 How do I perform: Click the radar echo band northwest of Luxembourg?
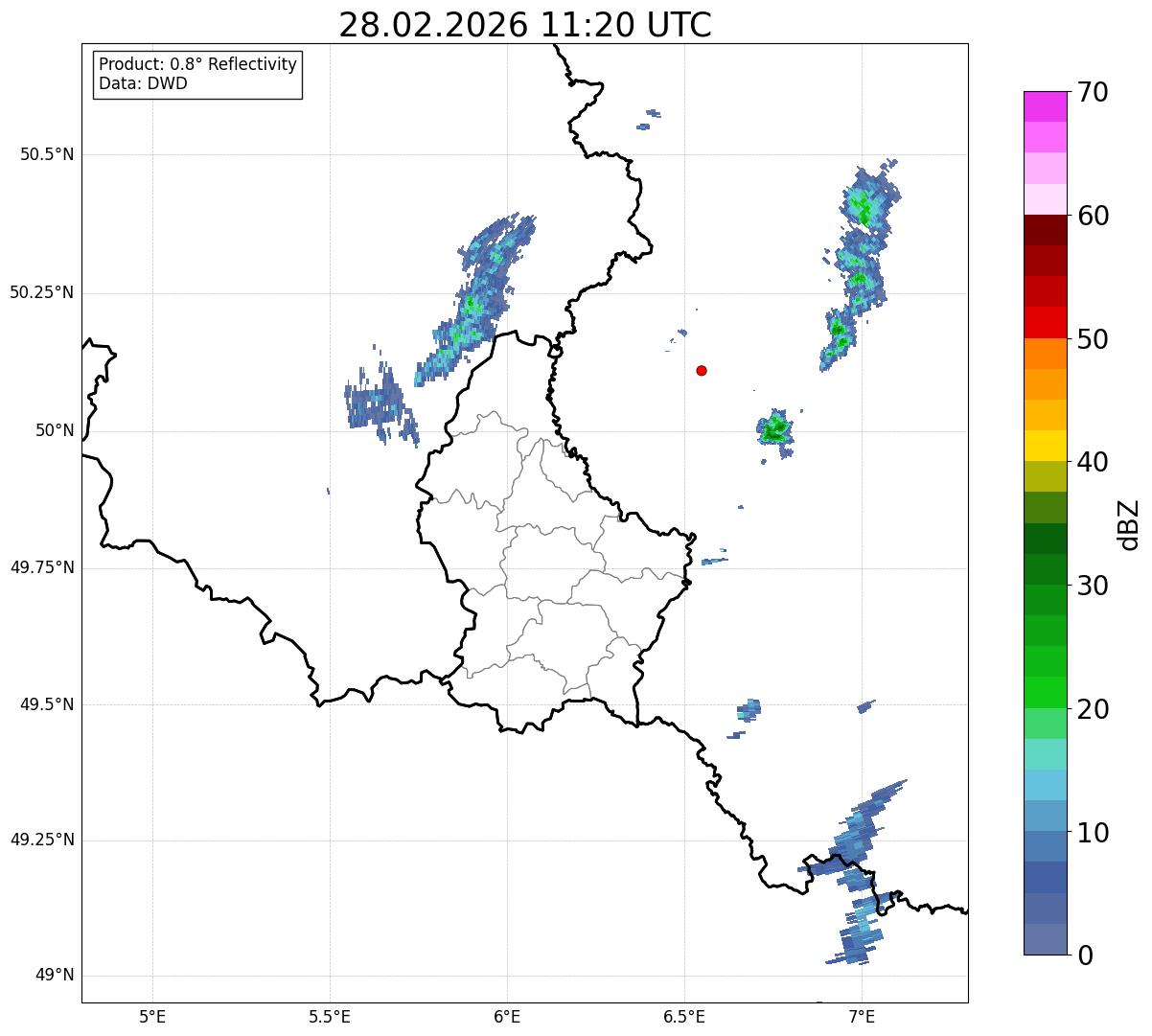pyautogui.click(x=474, y=299)
